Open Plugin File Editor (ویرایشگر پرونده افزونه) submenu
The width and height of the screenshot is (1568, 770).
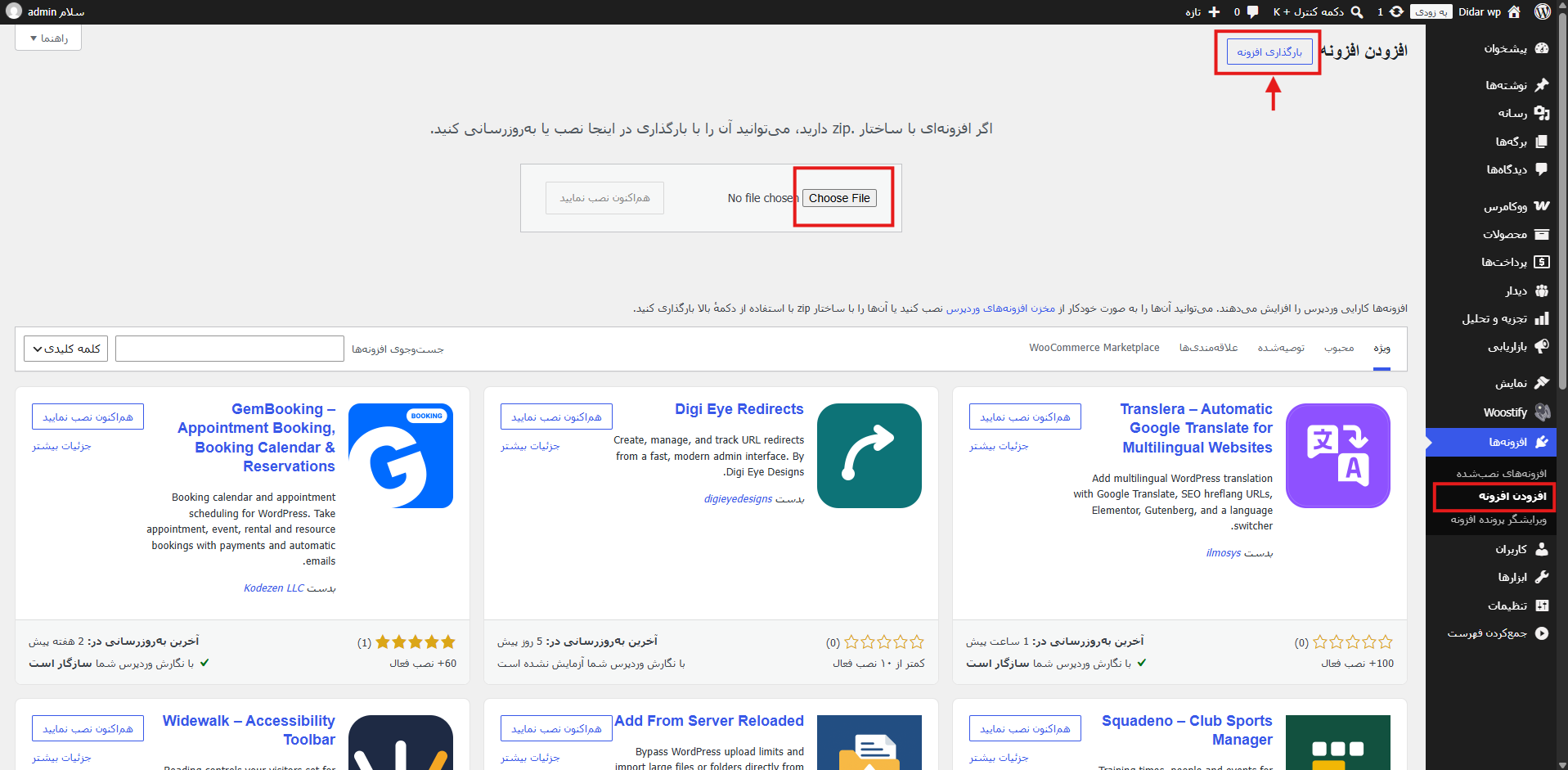coord(1498,520)
